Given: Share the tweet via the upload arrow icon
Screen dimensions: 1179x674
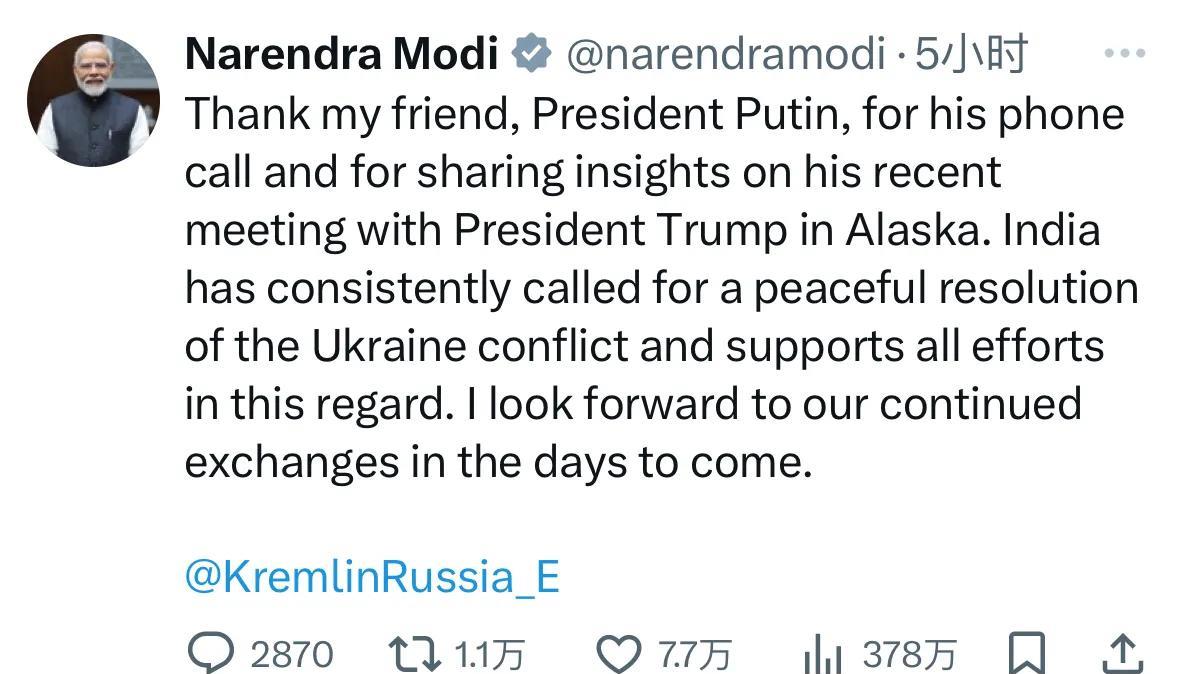Looking at the screenshot, I should tap(1122, 655).
